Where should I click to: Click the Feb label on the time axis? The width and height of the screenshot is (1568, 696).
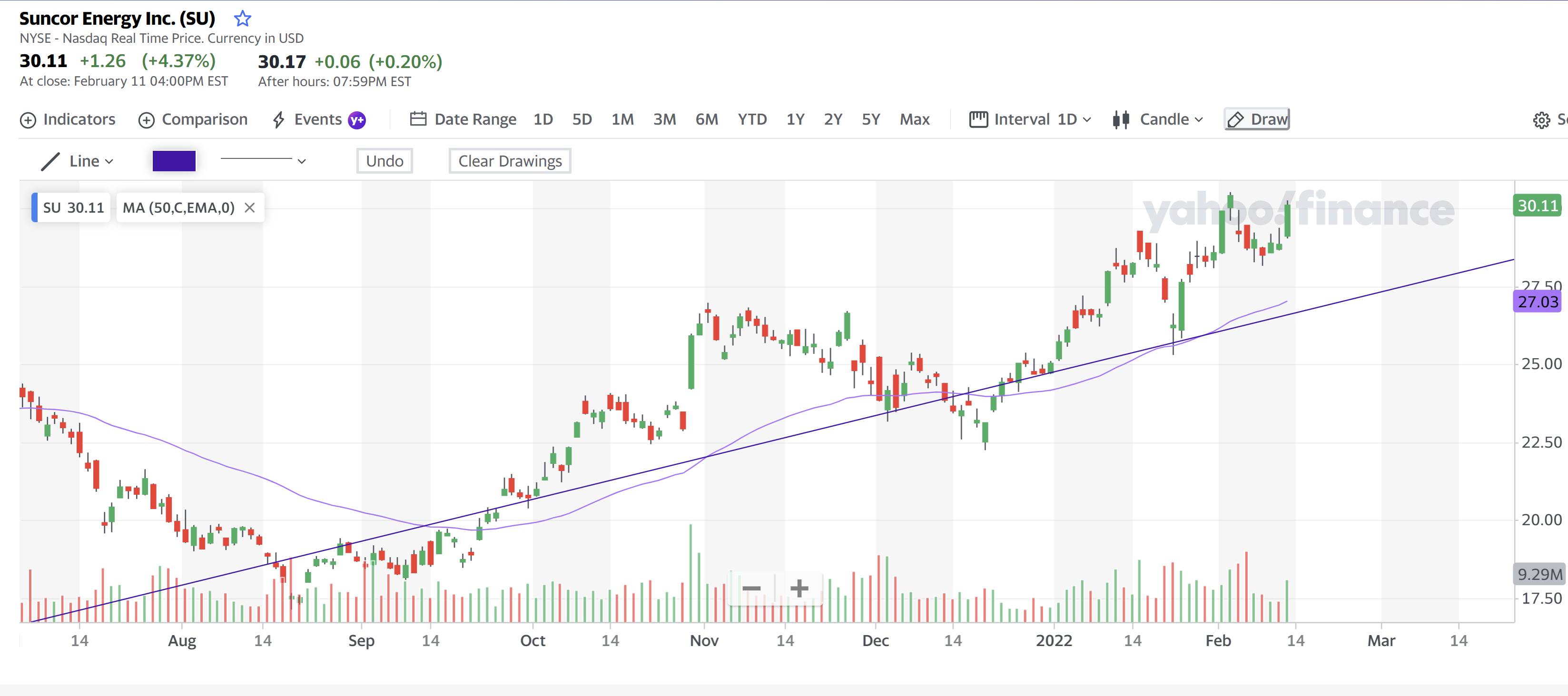pos(1218,641)
